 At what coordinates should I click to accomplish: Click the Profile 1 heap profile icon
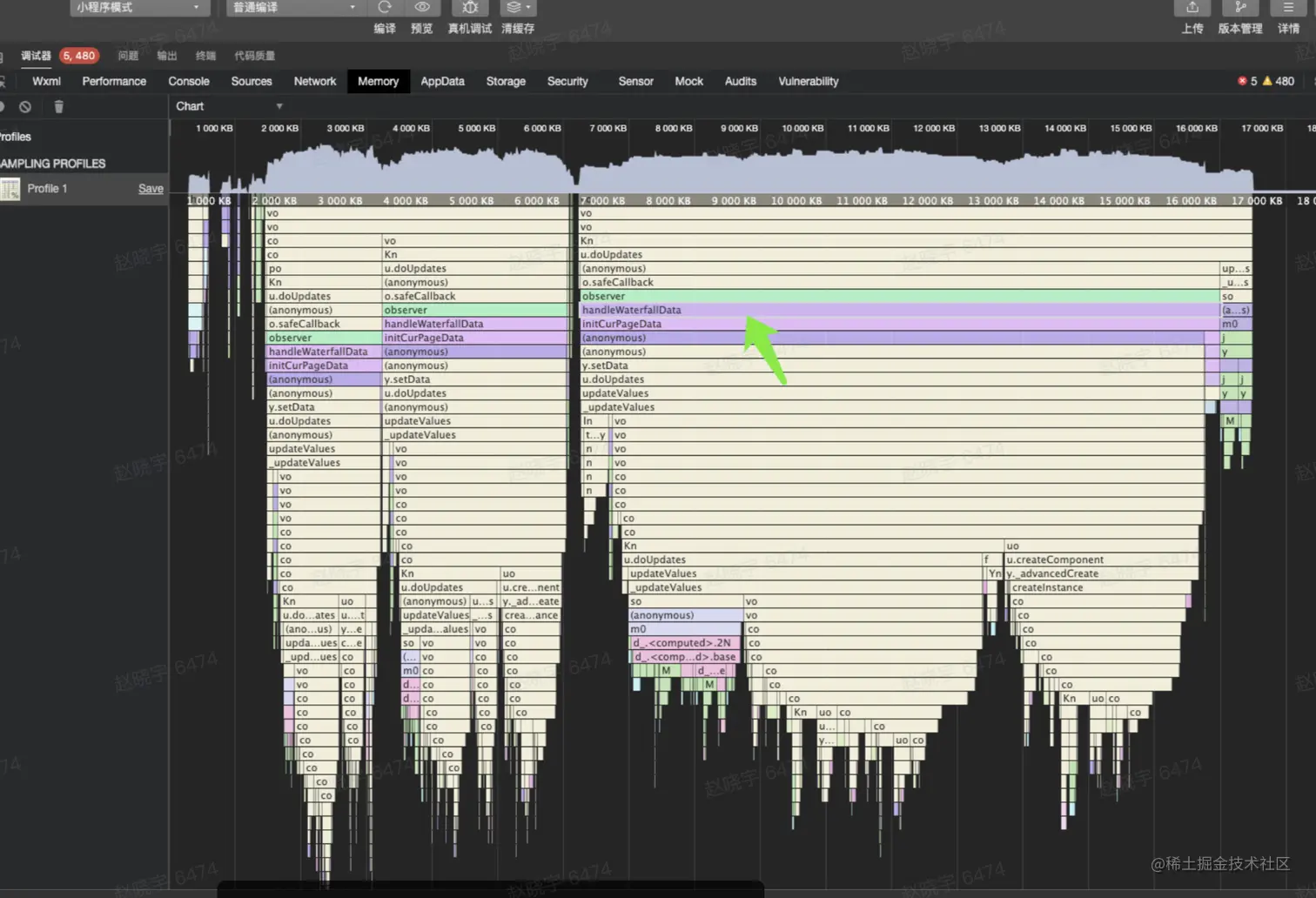click(x=10, y=189)
